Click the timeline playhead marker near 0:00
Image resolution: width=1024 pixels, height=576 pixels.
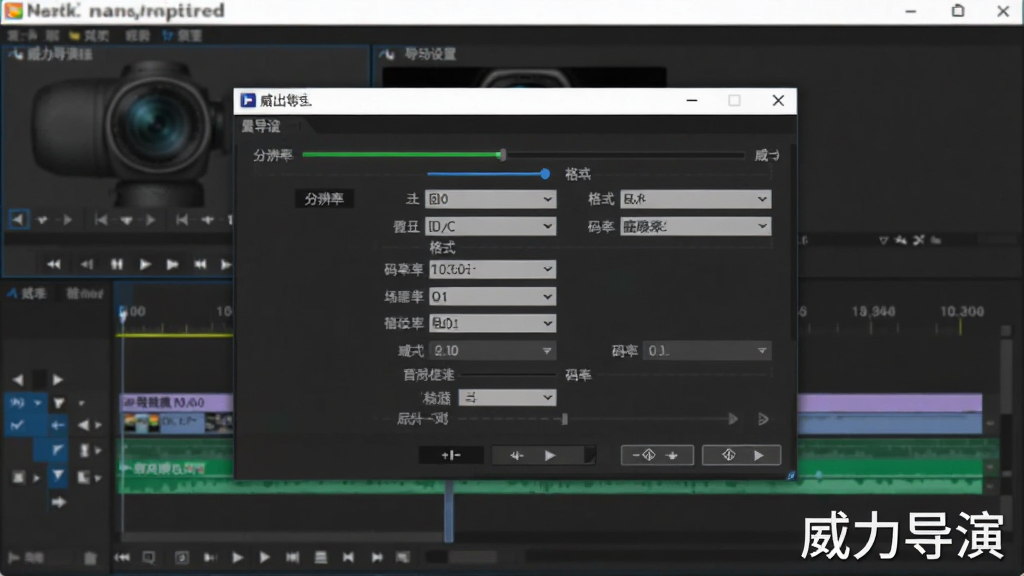(123, 315)
